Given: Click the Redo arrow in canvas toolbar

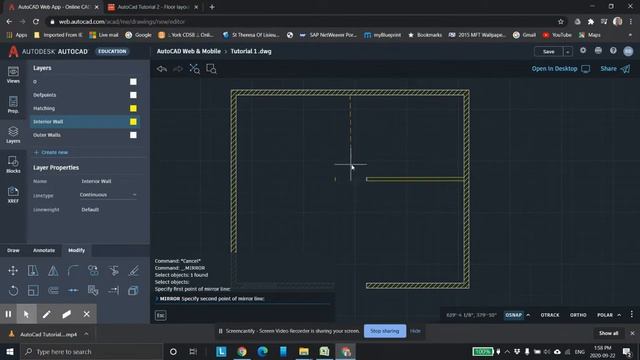Looking at the screenshot, I should (178, 69).
